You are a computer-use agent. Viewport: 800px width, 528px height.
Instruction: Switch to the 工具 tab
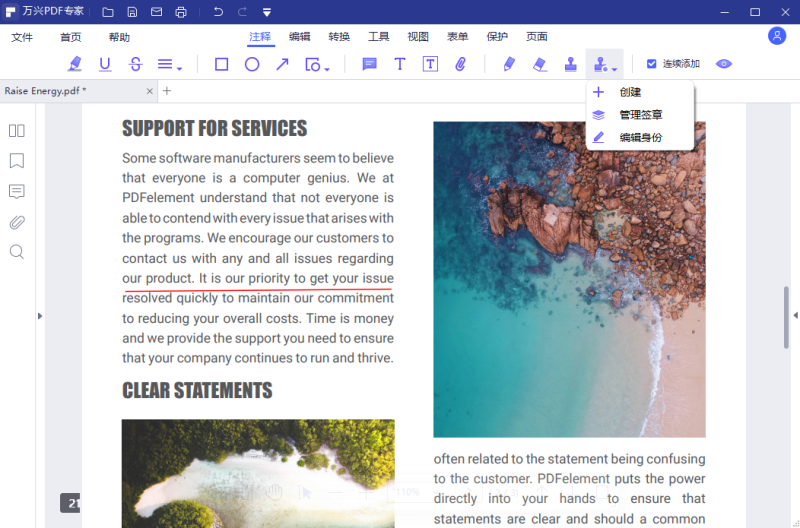(379, 37)
